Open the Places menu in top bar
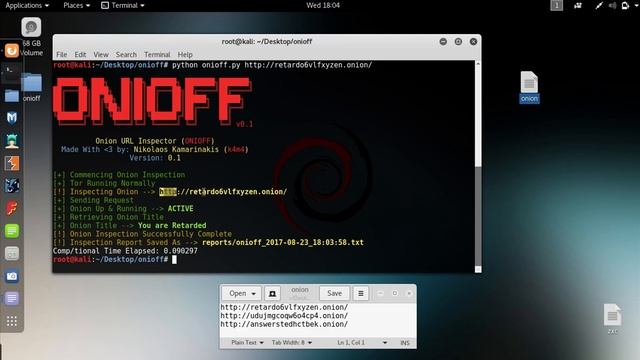This screenshot has height=360, width=640. point(76,5)
